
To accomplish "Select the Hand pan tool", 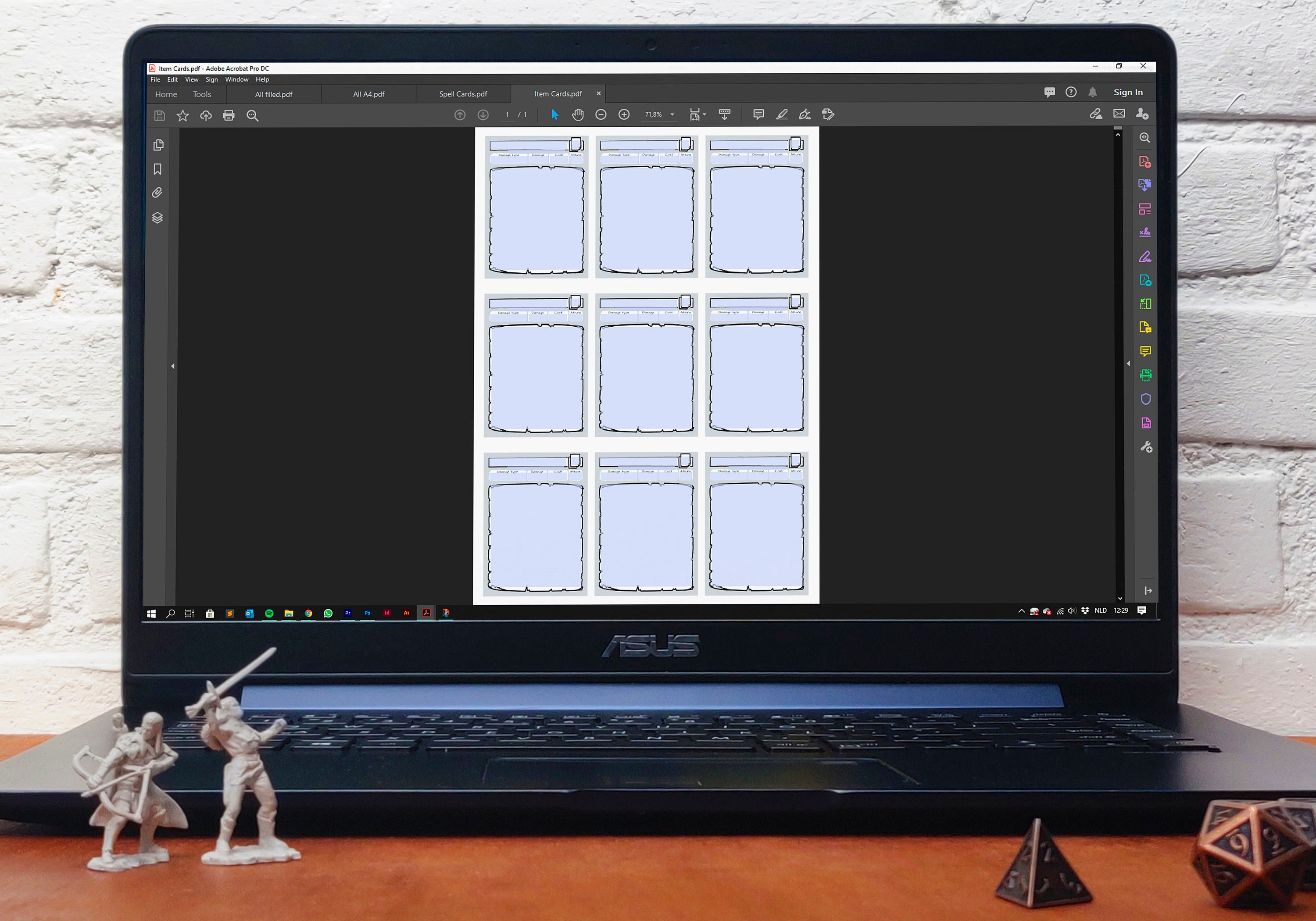I will 578,114.
